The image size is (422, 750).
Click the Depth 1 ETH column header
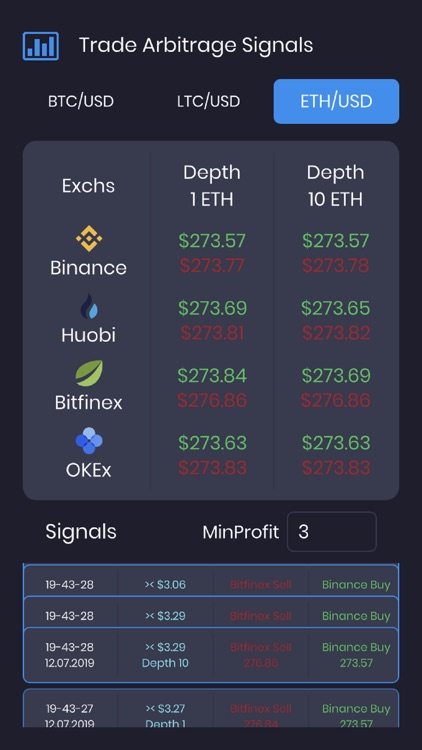(x=211, y=186)
